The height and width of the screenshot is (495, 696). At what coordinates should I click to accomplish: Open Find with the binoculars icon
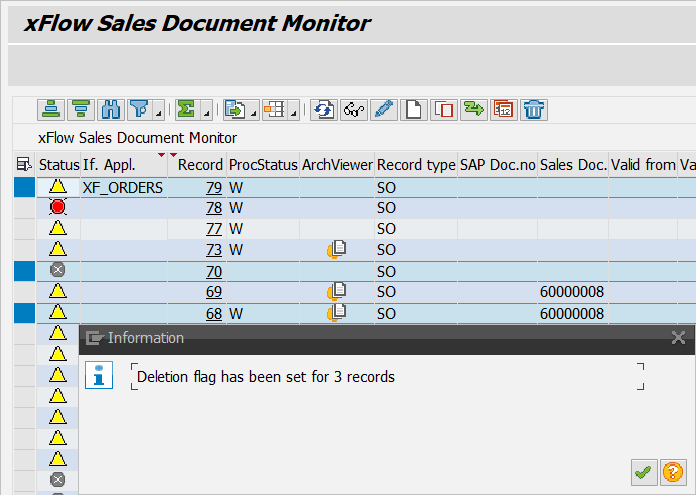pyautogui.click(x=111, y=109)
